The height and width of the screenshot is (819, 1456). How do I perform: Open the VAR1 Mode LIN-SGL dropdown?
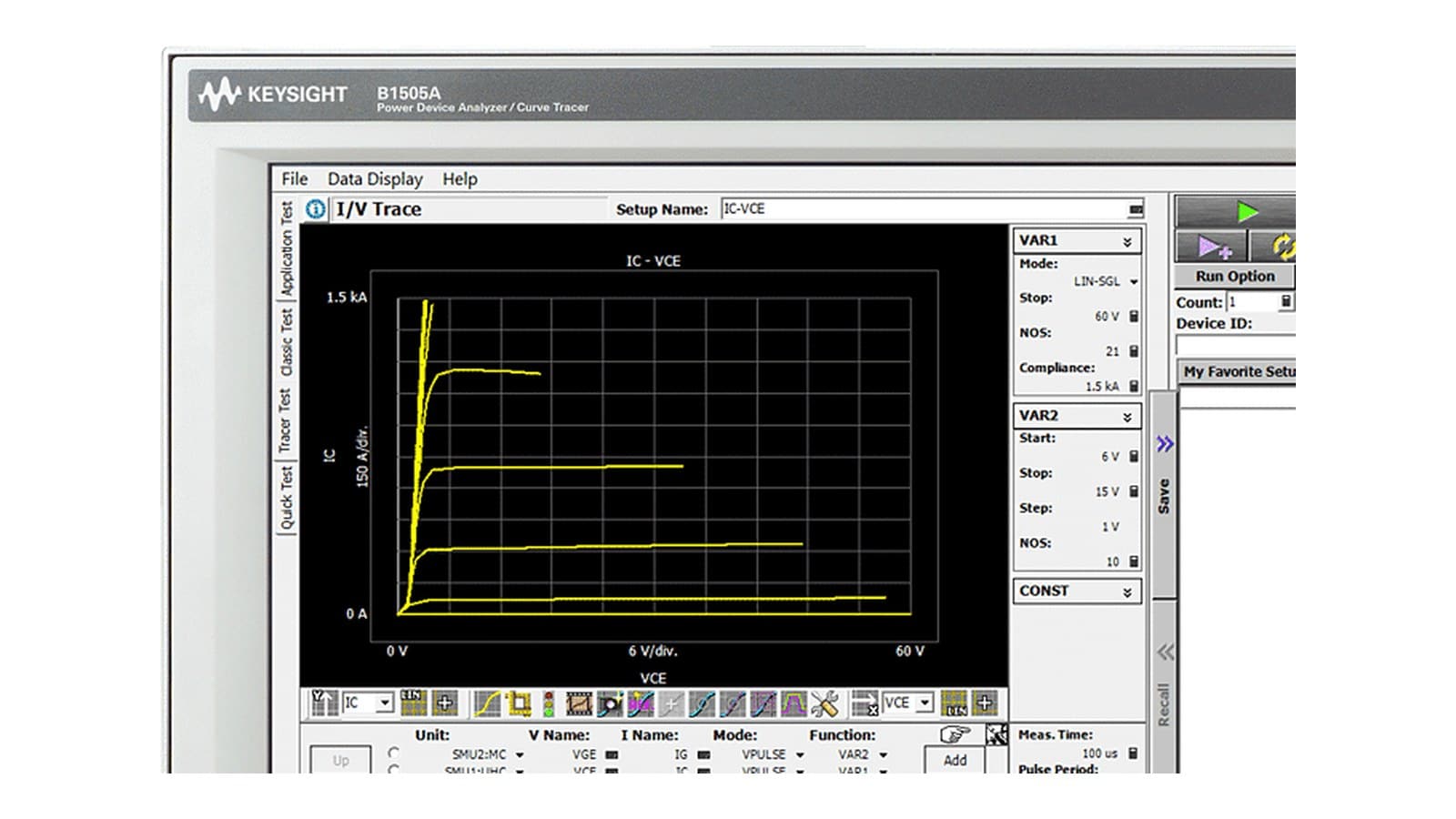[x=1133, y=282]
